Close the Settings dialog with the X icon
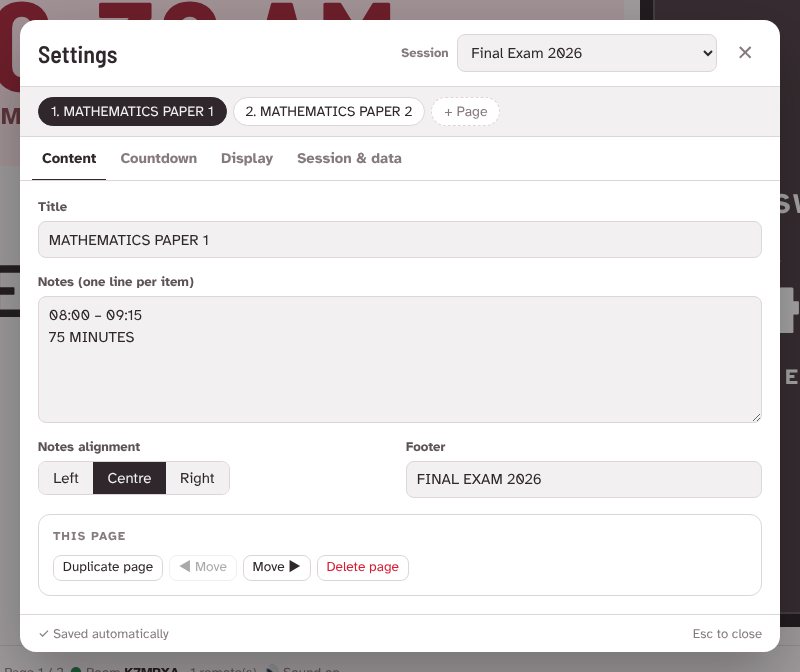The width and height of the screenshot is (800, 672). 744,53
